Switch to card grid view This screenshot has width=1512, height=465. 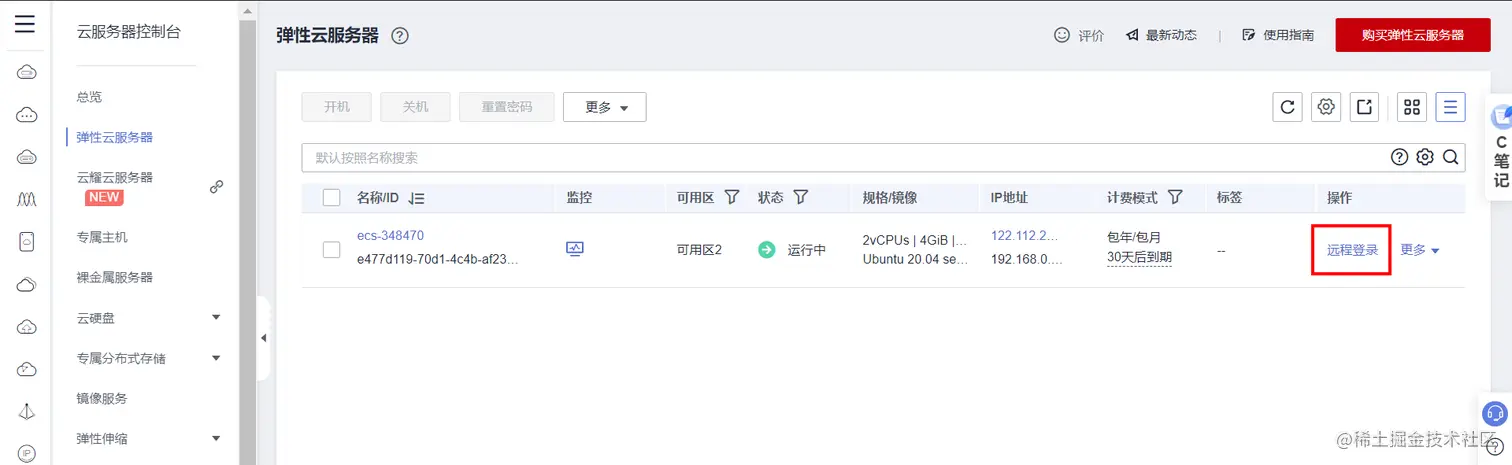(x=1412, y=107)
